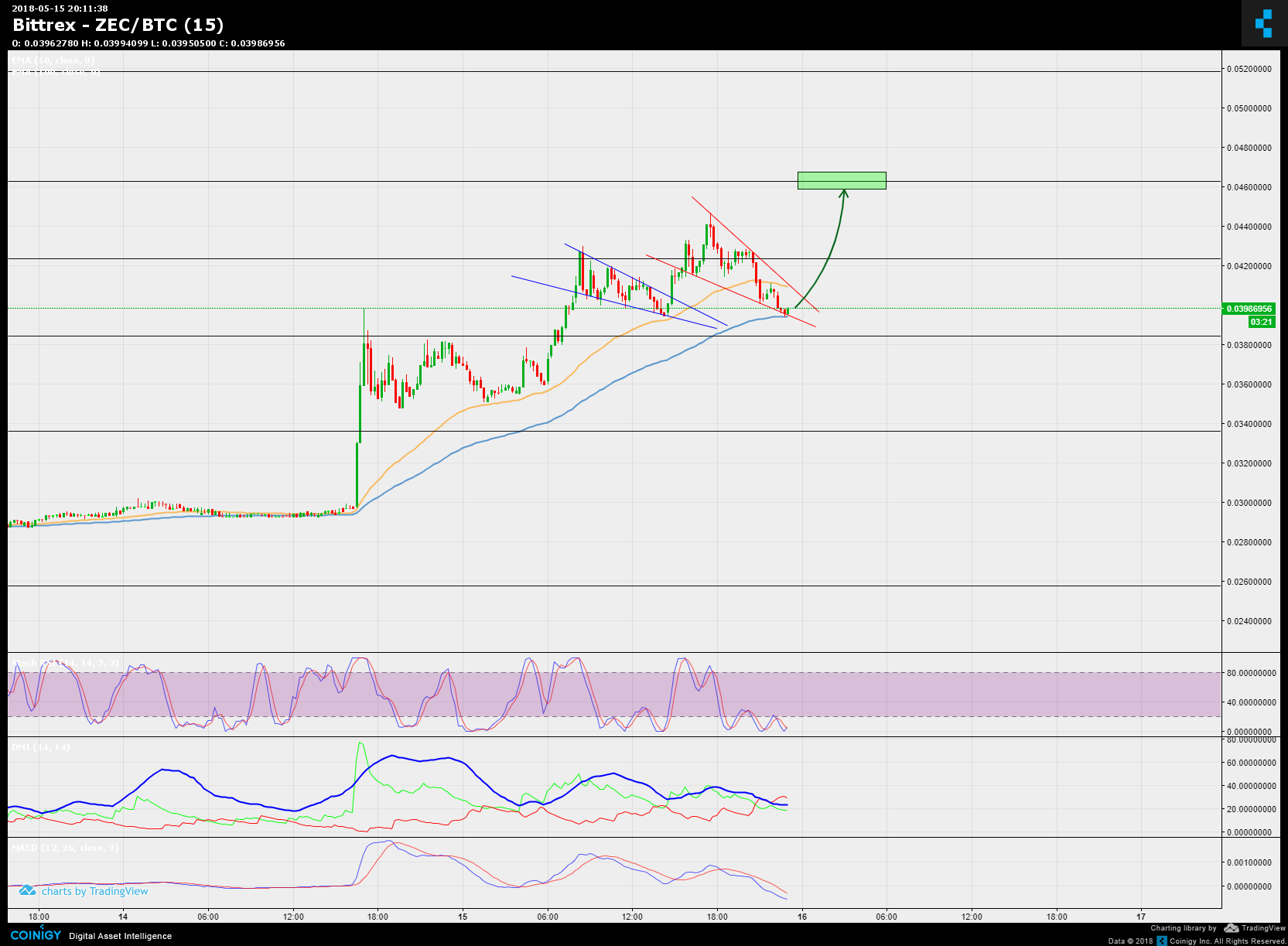The width and height of the screenshot is (1288, 946).
Task: Click the TradingView cloud icon beside 'charts by'
Action: [27, 891]
